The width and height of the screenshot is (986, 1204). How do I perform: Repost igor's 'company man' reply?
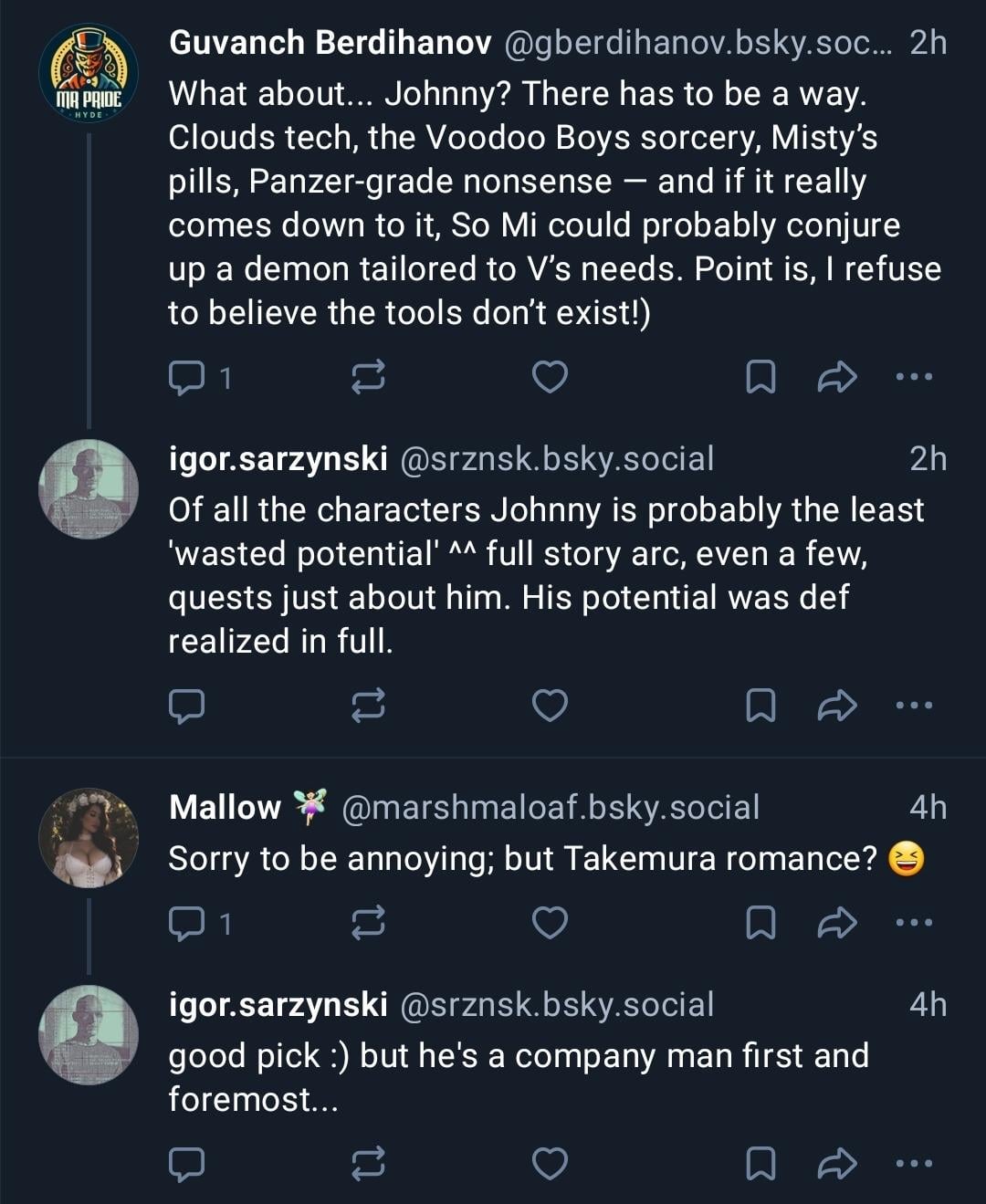368,1163
